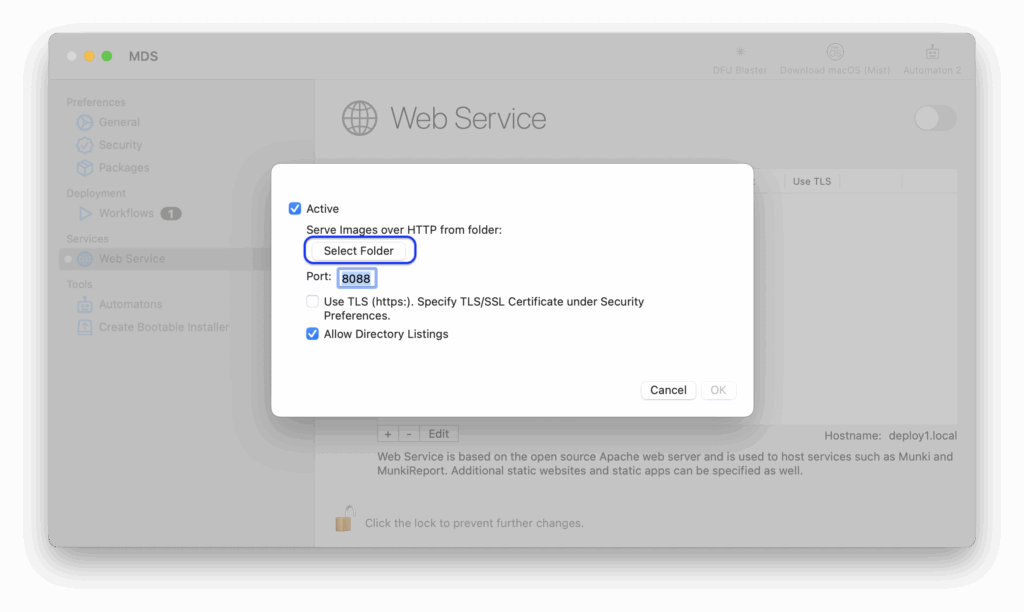The image size is (1024, 612).
Task: Click the Workflows play icon
Action: pyautogui.click(x=85, y=214)
